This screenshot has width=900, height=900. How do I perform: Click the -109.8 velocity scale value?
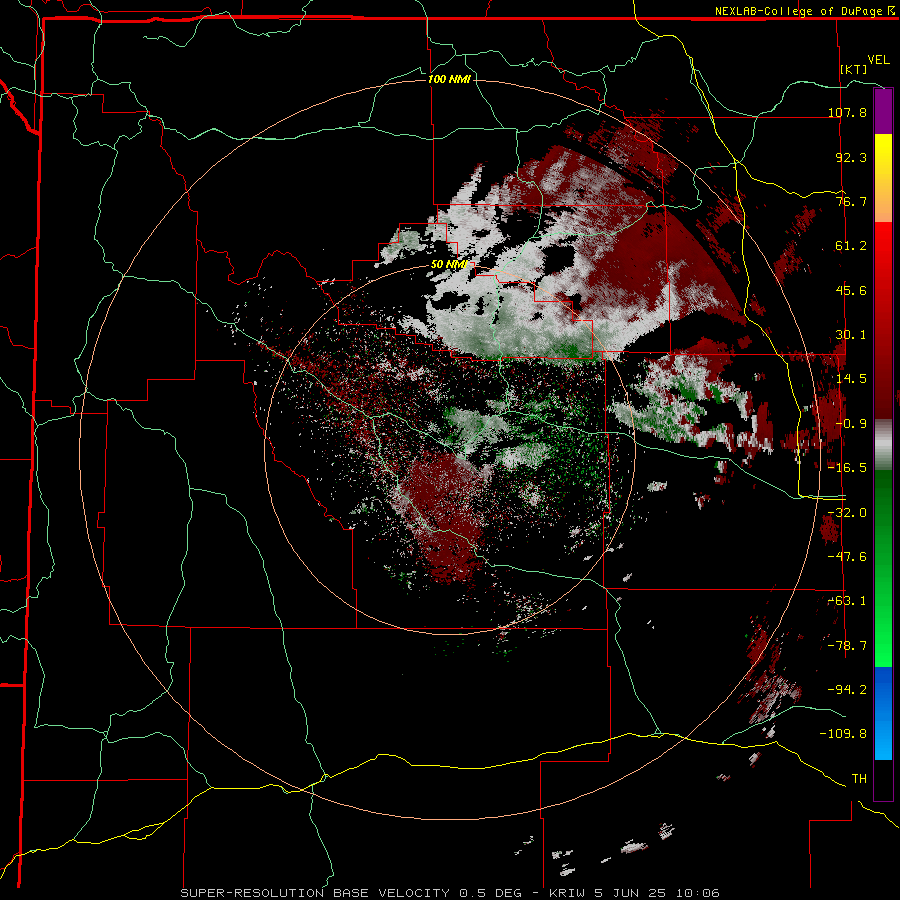(x=843, y=734)
